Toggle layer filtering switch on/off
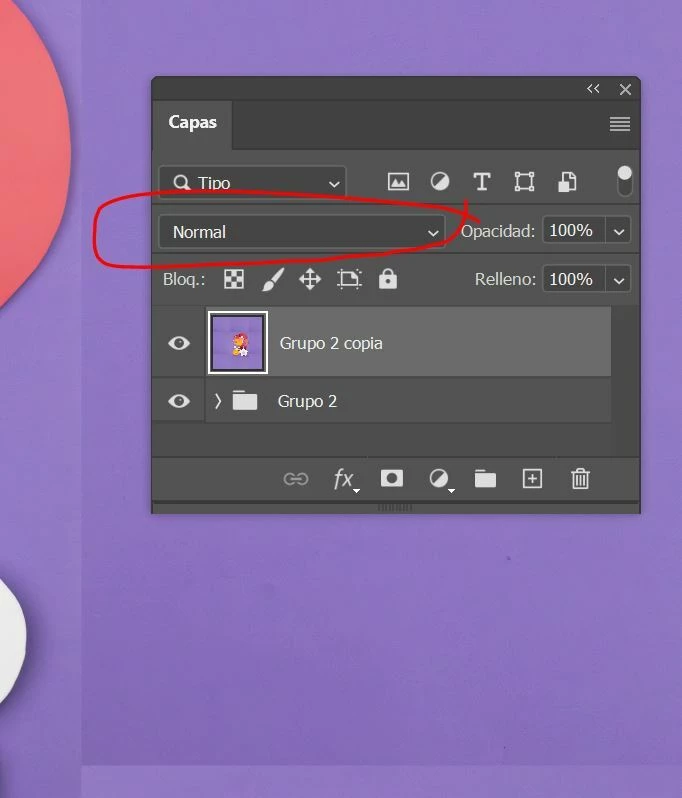The height and width of the screenshot is (798, 682). coord(624,181)
